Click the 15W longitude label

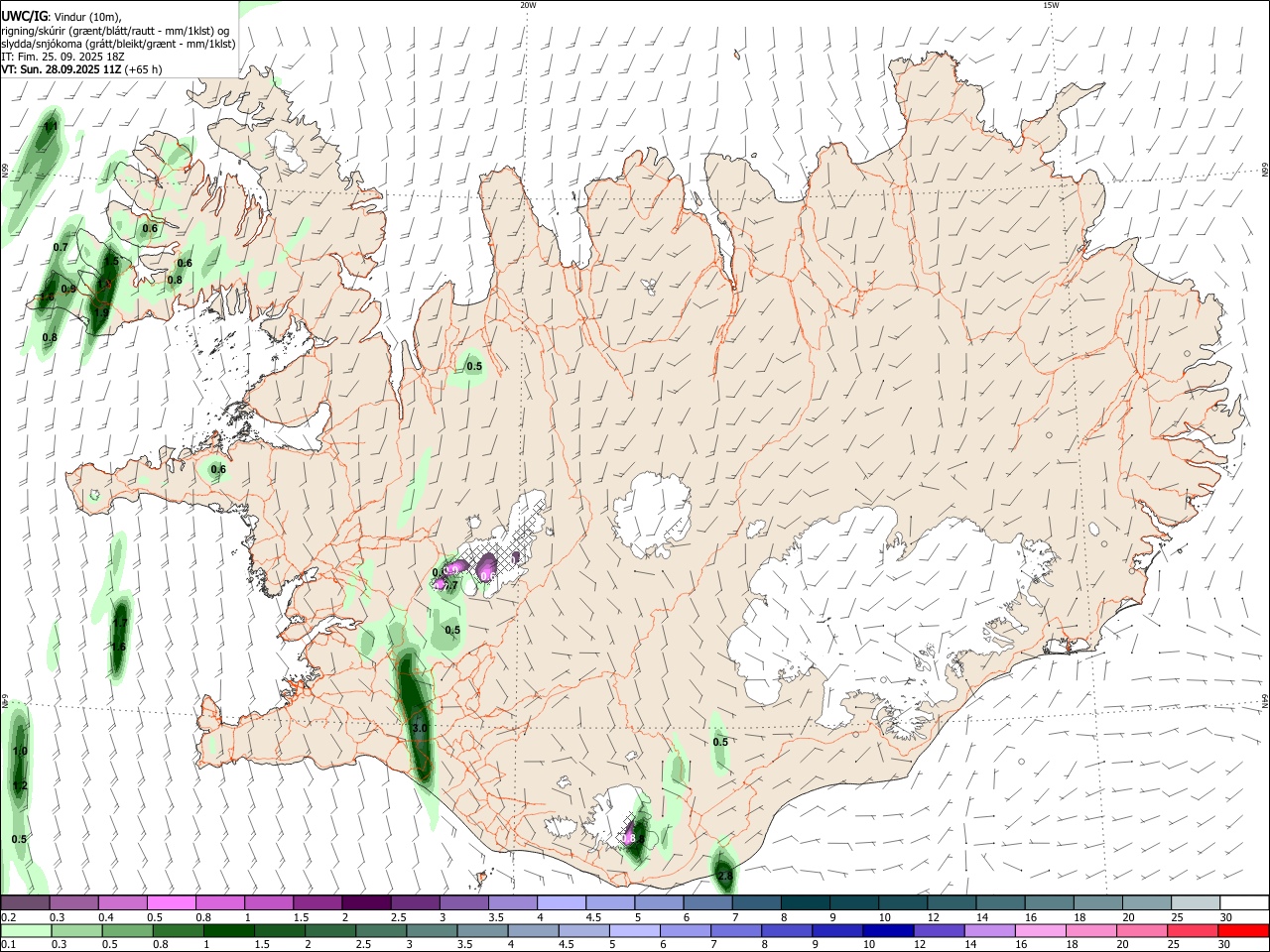1051,5
